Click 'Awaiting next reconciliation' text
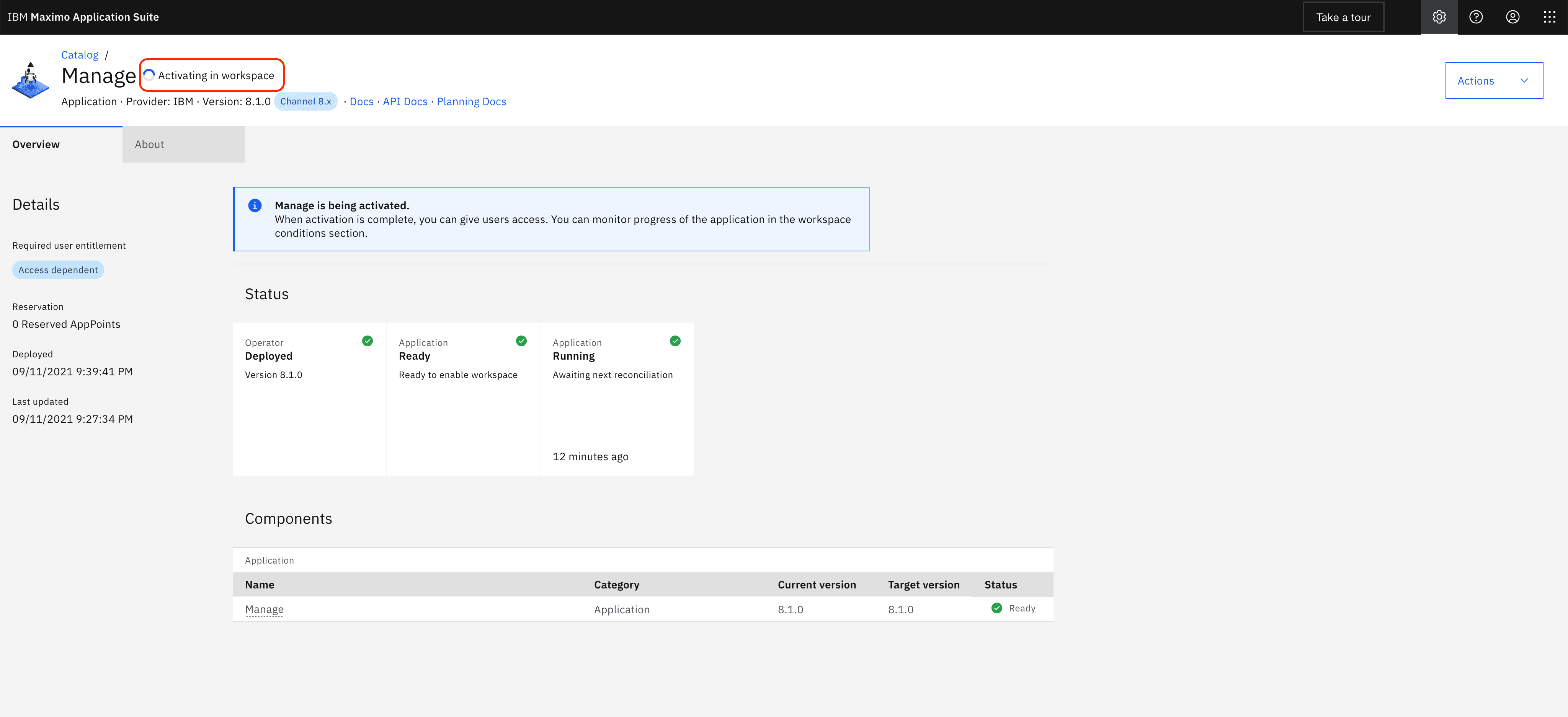Viewport: 1568px width, 717px height. coord(613,375)
